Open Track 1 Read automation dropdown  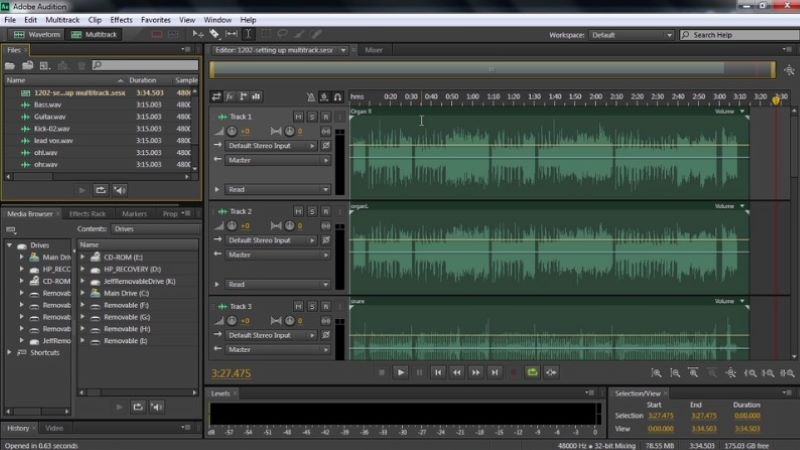pyautogui.click(x=278, y=189)
